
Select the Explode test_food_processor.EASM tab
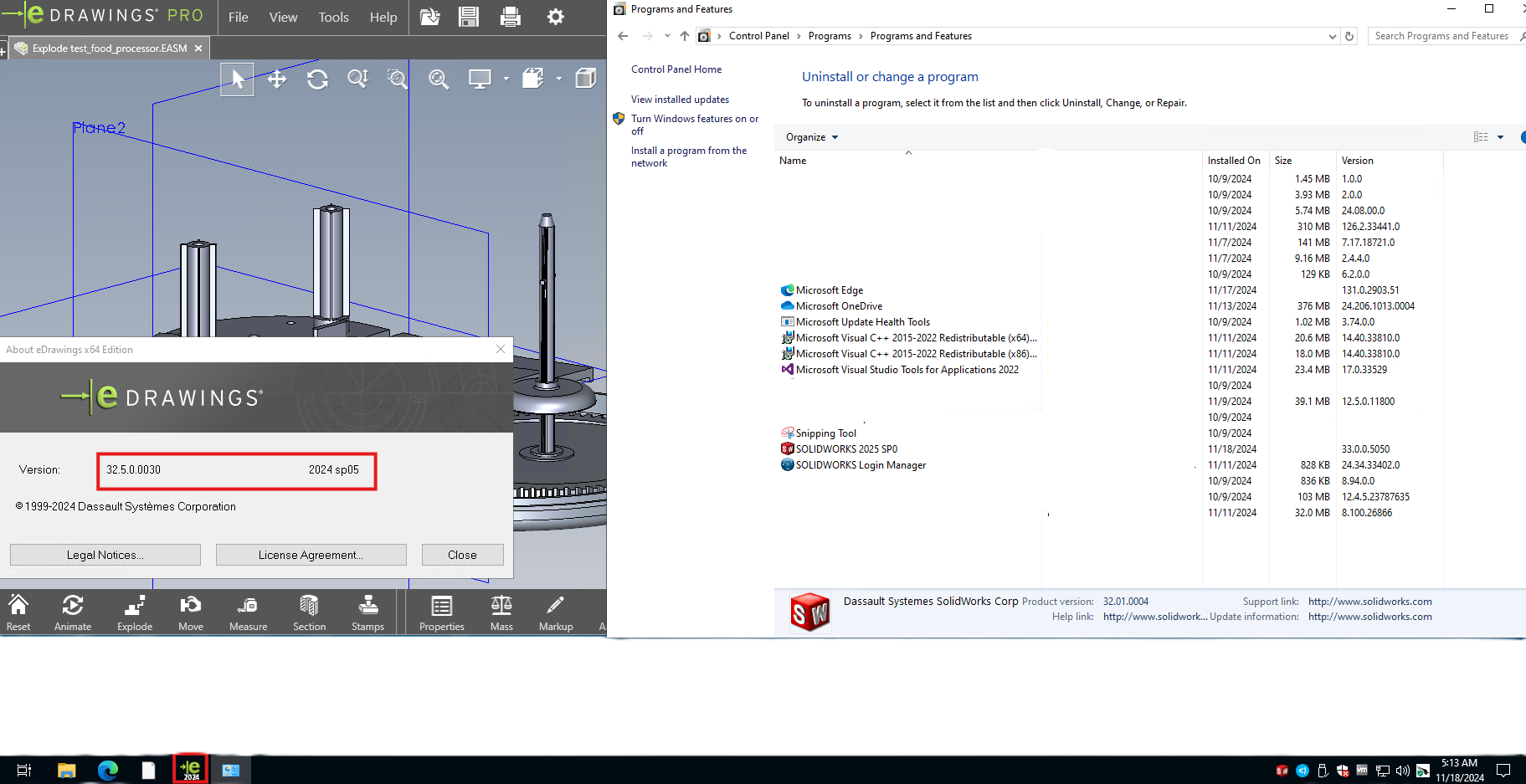tap(109, 48)
